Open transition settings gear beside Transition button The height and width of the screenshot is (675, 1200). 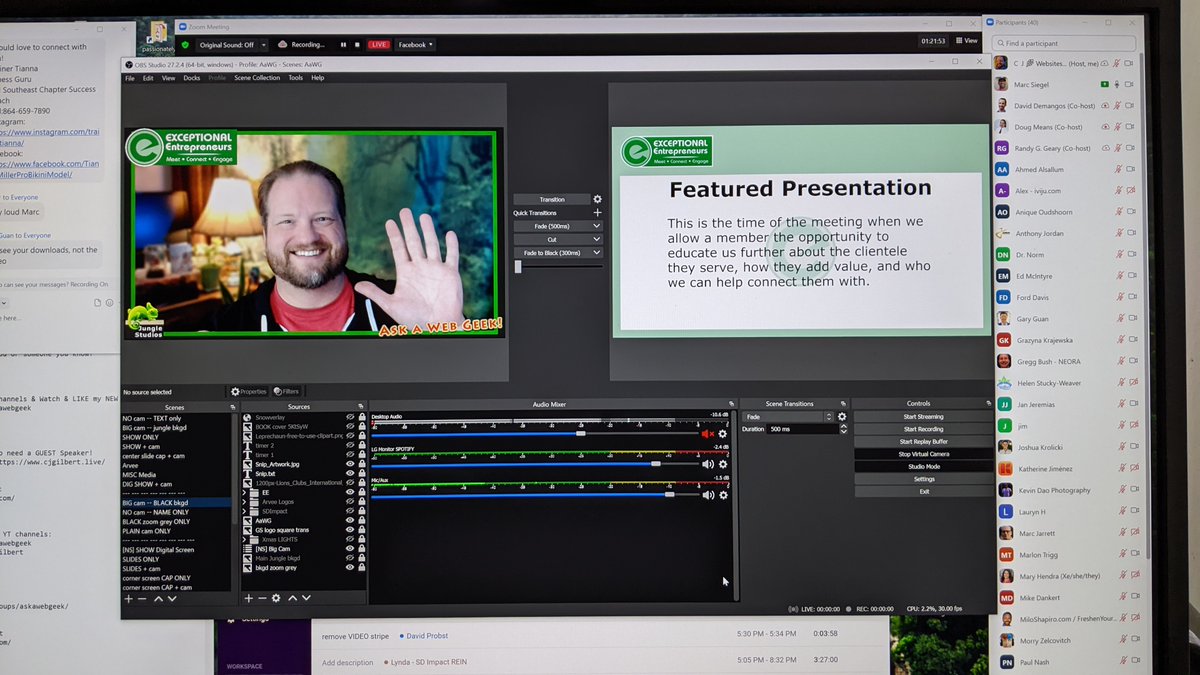pyautogui.click(x=597, y=199)
